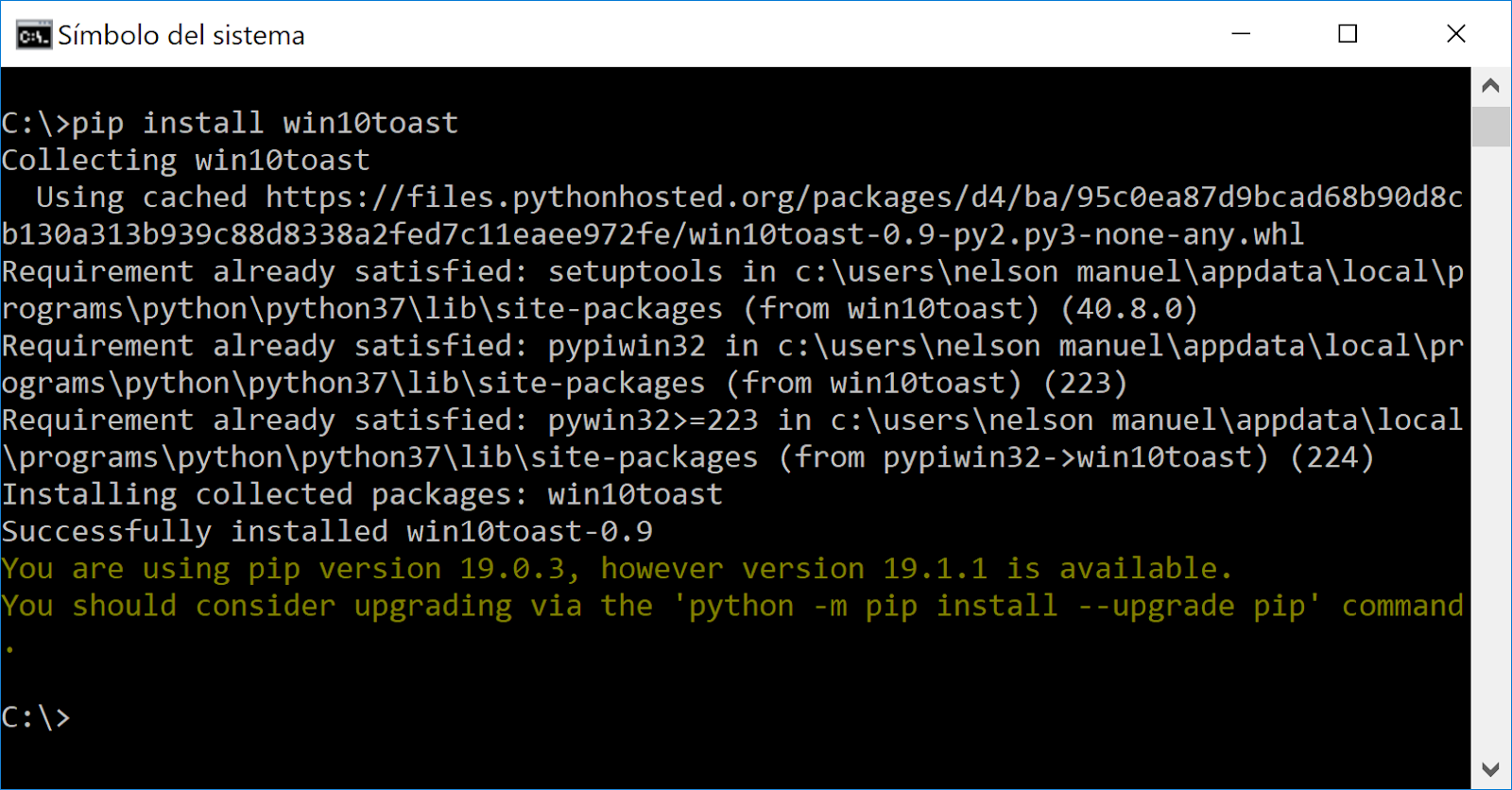The height and width of the screenshot is (790, 1512).
Task: Click the empty scrollbar track area
Action: pos(1491,425)
